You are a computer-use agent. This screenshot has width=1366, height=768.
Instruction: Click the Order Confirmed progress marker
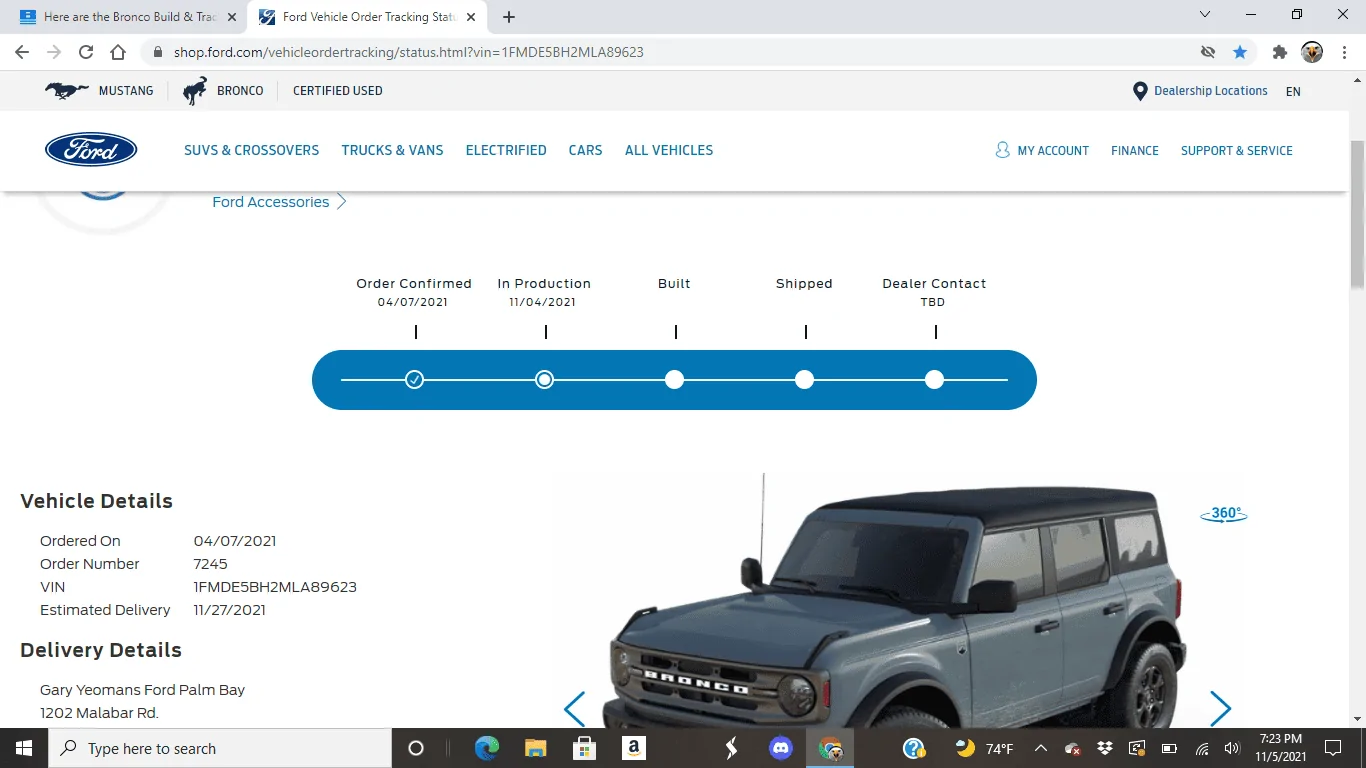[x=414, y=379]
